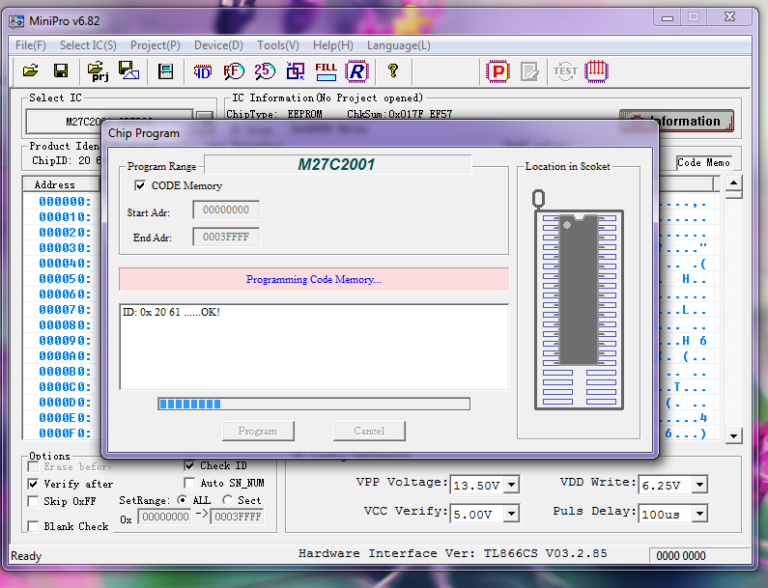Close the MiniPro window
Viewport: 768px width, 588px height.
click(730, 17)
